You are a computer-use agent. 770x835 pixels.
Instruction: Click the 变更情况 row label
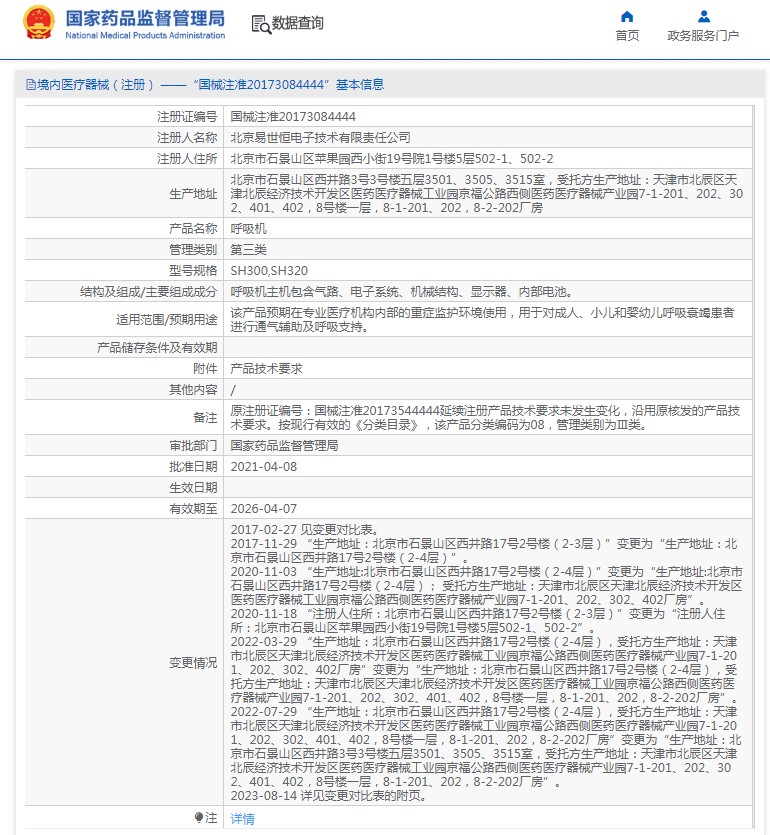192,662
